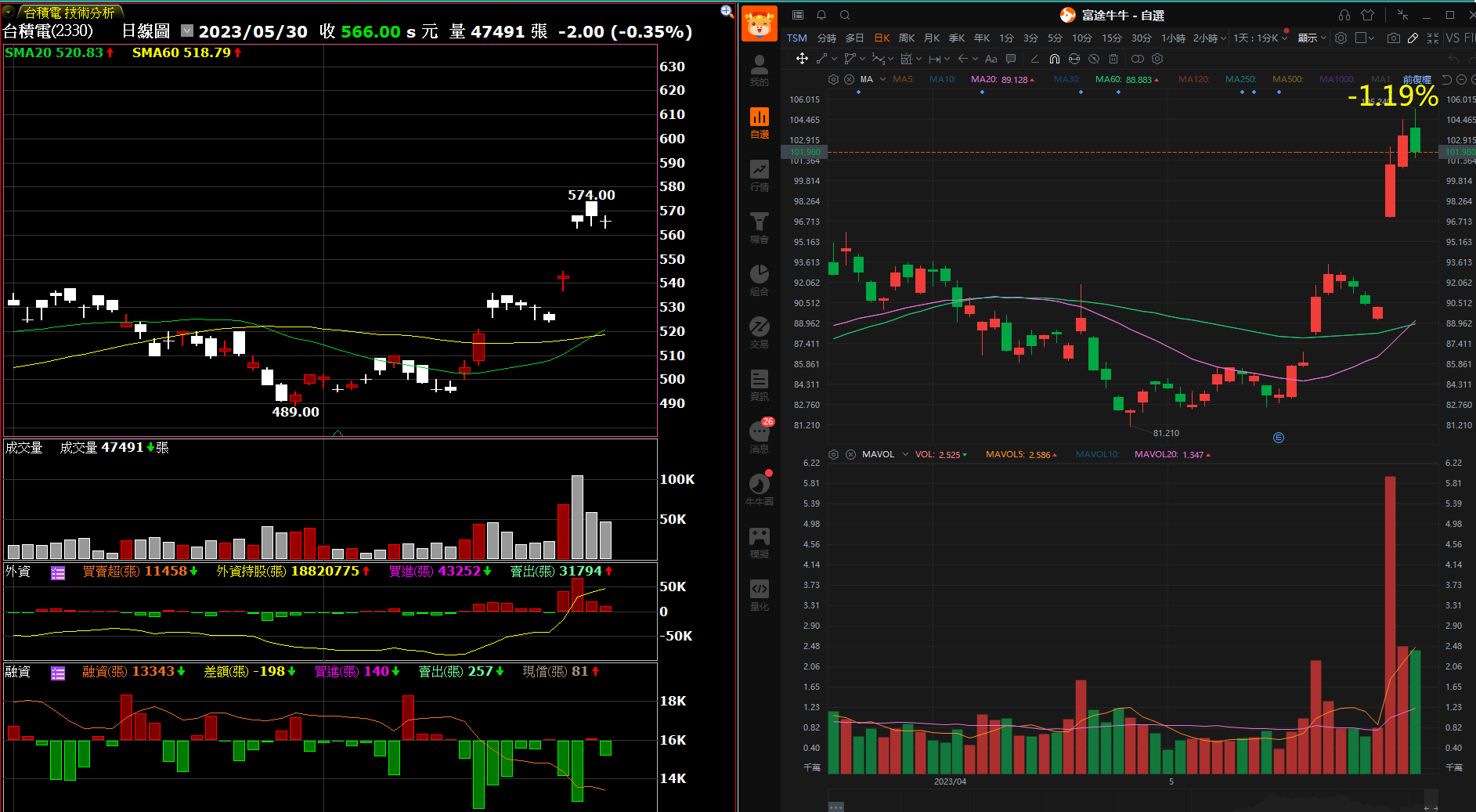This screenshot has height=812, width=1476.
Task: Open the 組合 portfolio sidebar icon
Action: tap(759, 280)
